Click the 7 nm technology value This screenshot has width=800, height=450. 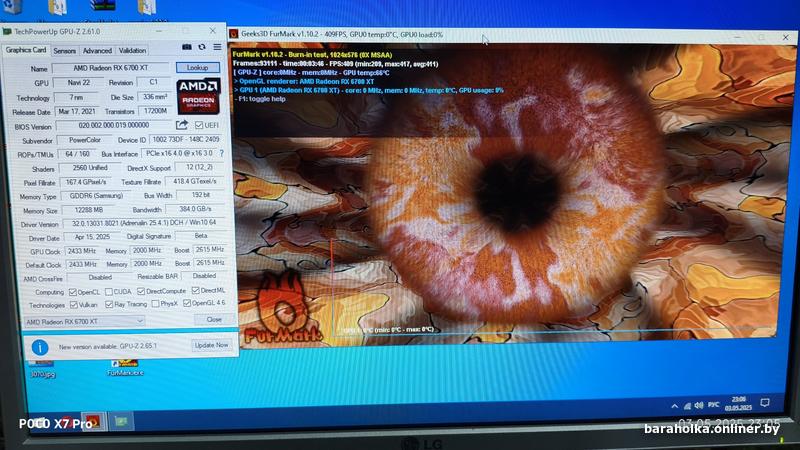coord(77,97)
